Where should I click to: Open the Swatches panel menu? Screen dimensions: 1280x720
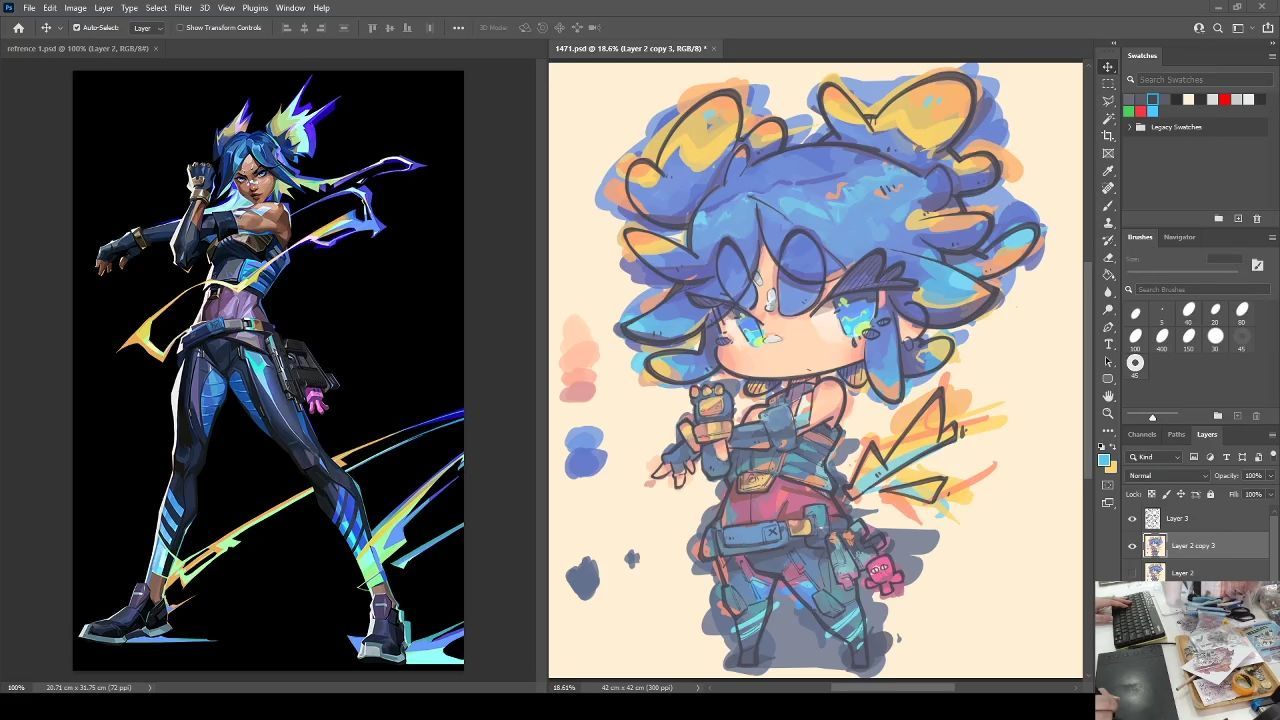1272,56
